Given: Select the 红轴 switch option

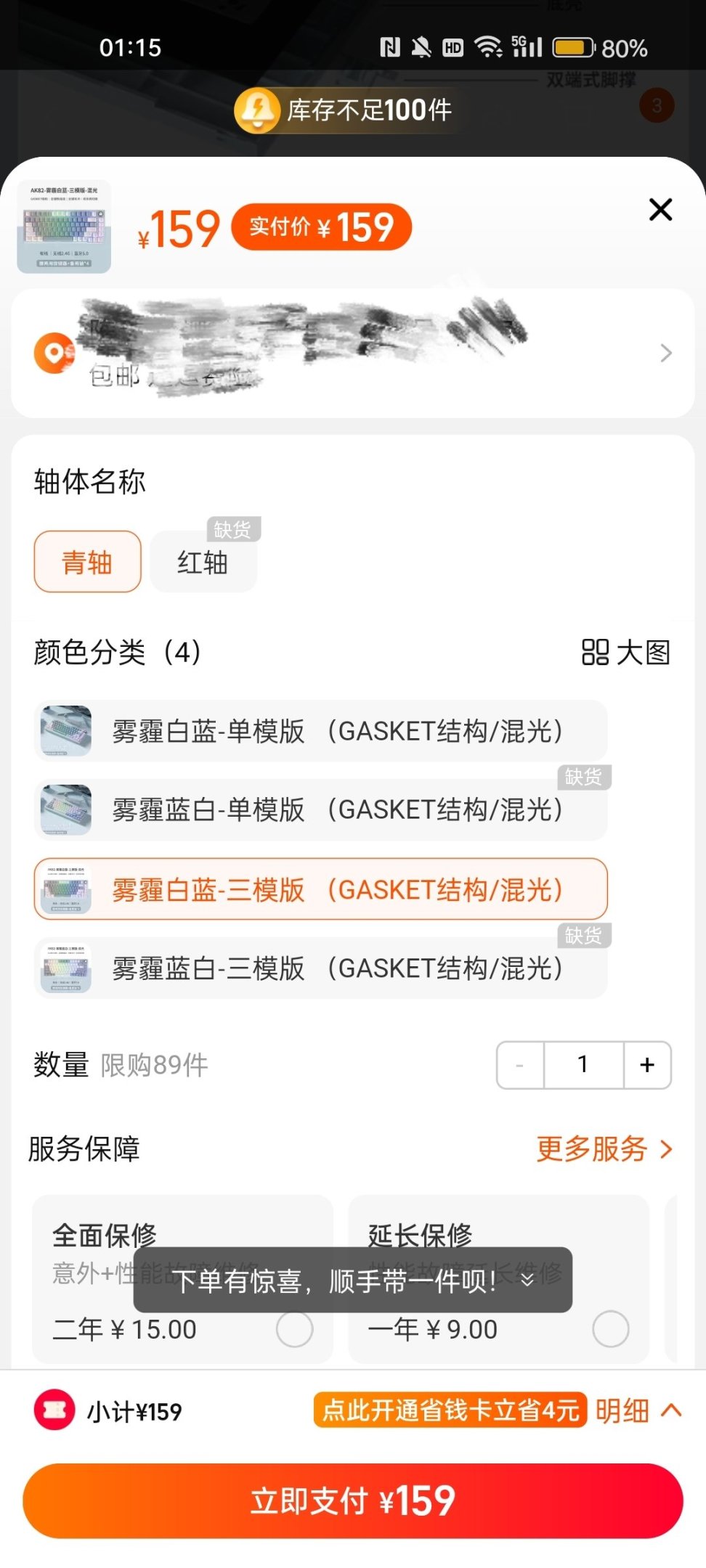Looking at the screenshot, I should [x=203, y=563].
